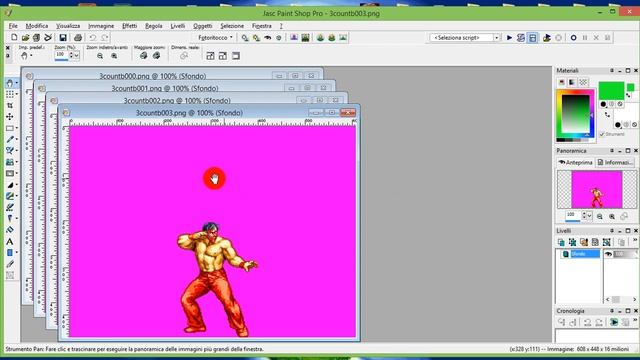The width and height of the screenshot is (640, 360).
Task: Click the zoom out icon in Panoramica panel
Action: tap(600, 216)
